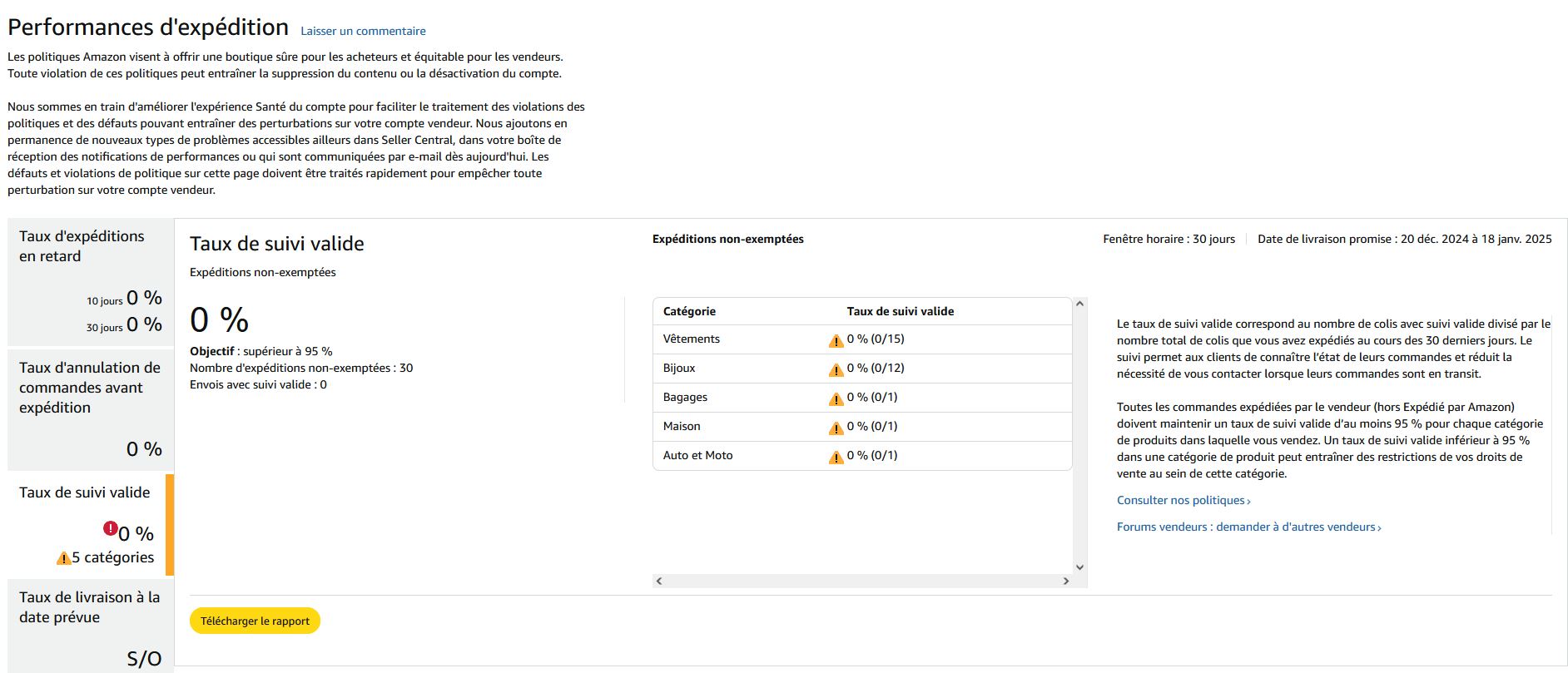Click Envois avec suivi valide : 0

coord(258,384)
